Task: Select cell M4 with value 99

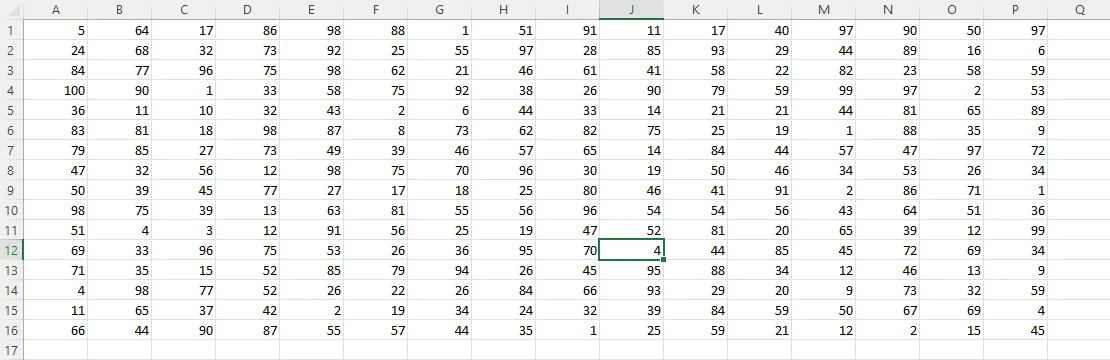Action: pos(823,90)
